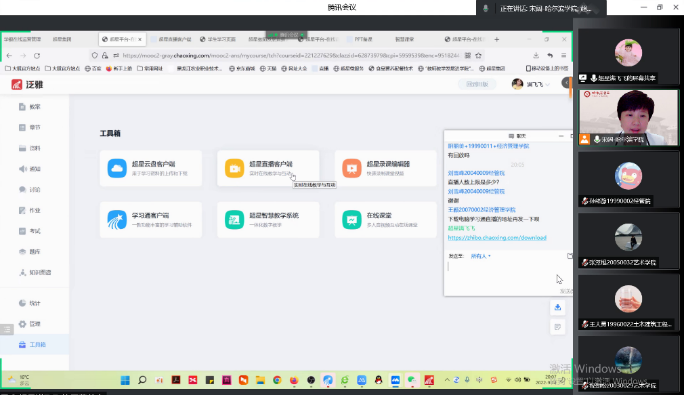The width and height of the screenshot is (684, 396).
Task: Click the 工具箱 toolbox sidebar item
Action: point(34,345)
